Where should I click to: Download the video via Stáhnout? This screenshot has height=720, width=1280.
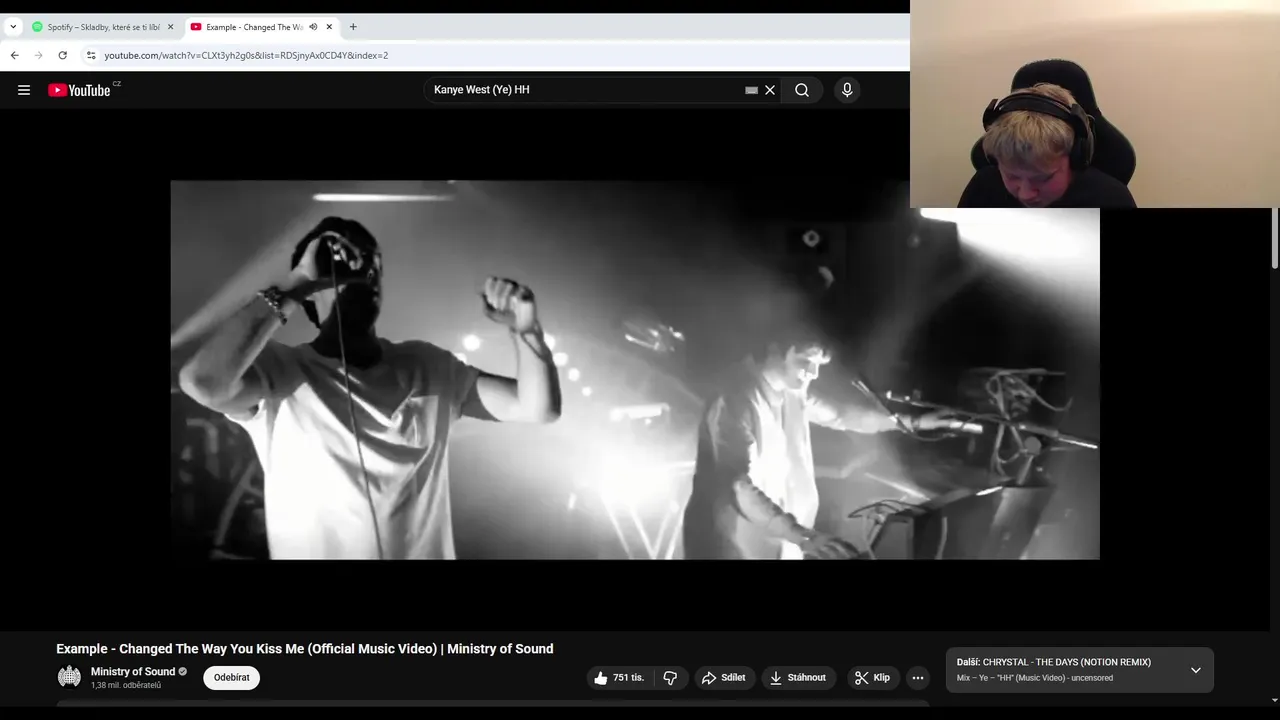tap(798, 678)
